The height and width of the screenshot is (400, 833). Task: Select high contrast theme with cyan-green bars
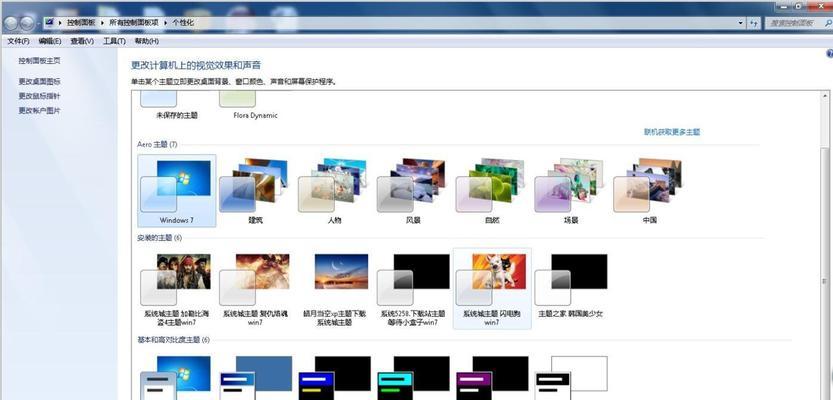pyautogui.click(x=413, y=378)
